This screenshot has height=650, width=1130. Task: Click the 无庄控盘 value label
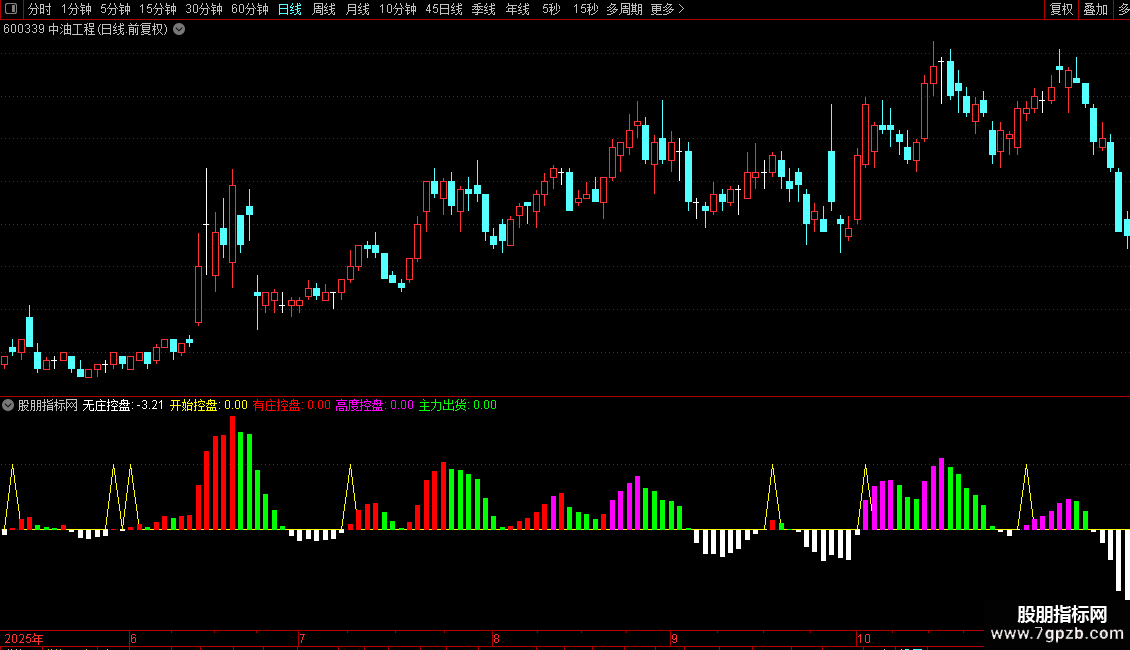click(123, 405)
